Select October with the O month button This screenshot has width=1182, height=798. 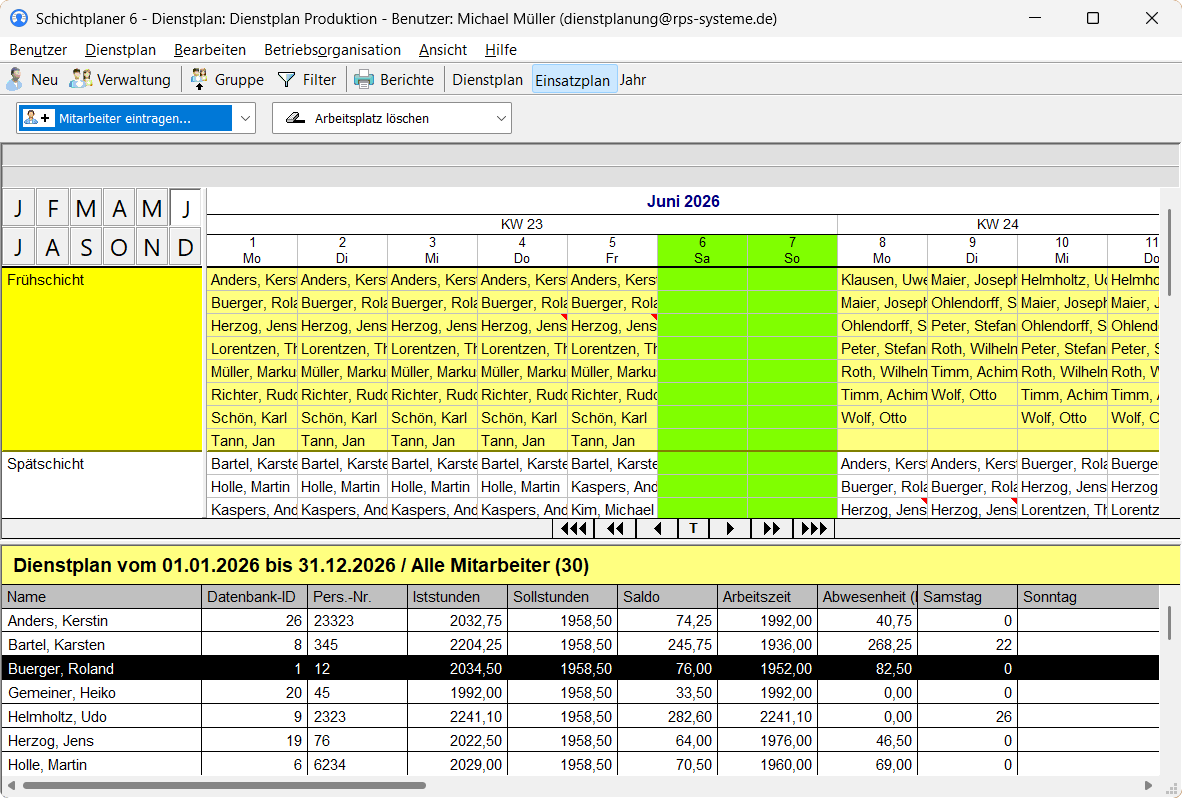119,246
